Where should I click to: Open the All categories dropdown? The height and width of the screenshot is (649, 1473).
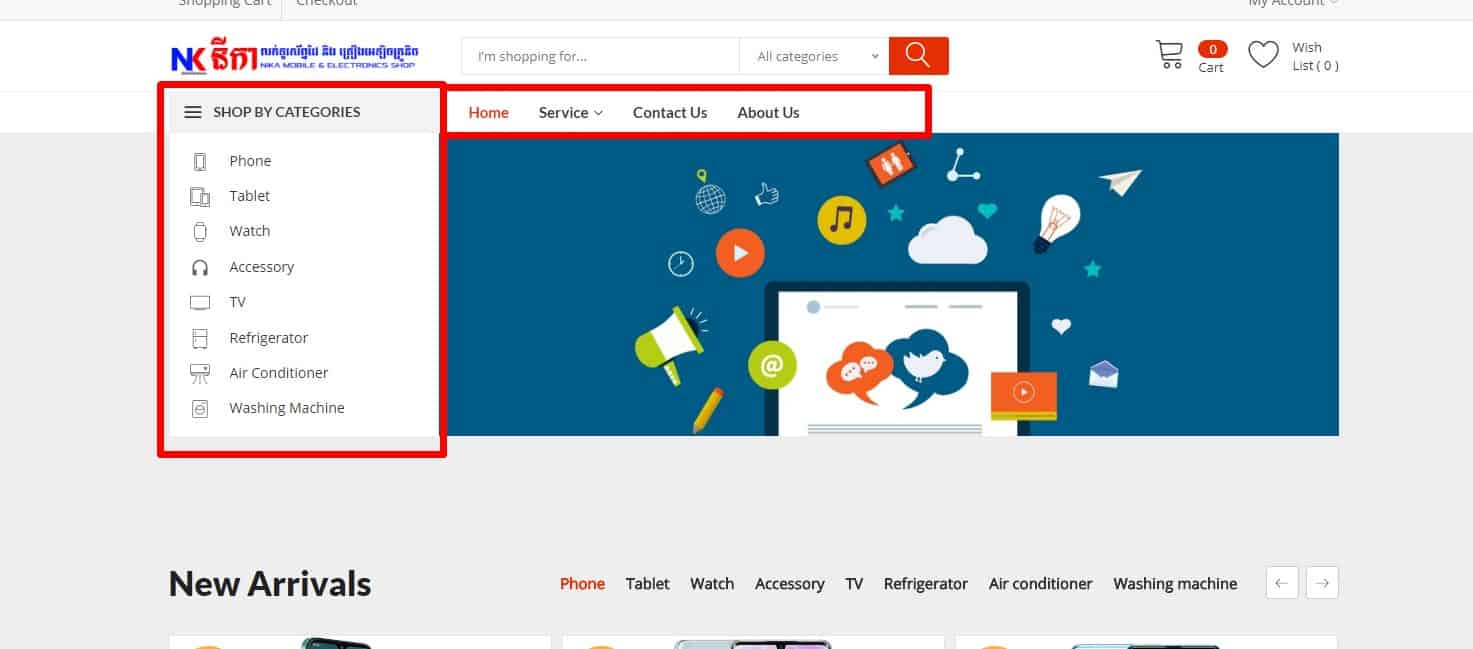813,56
